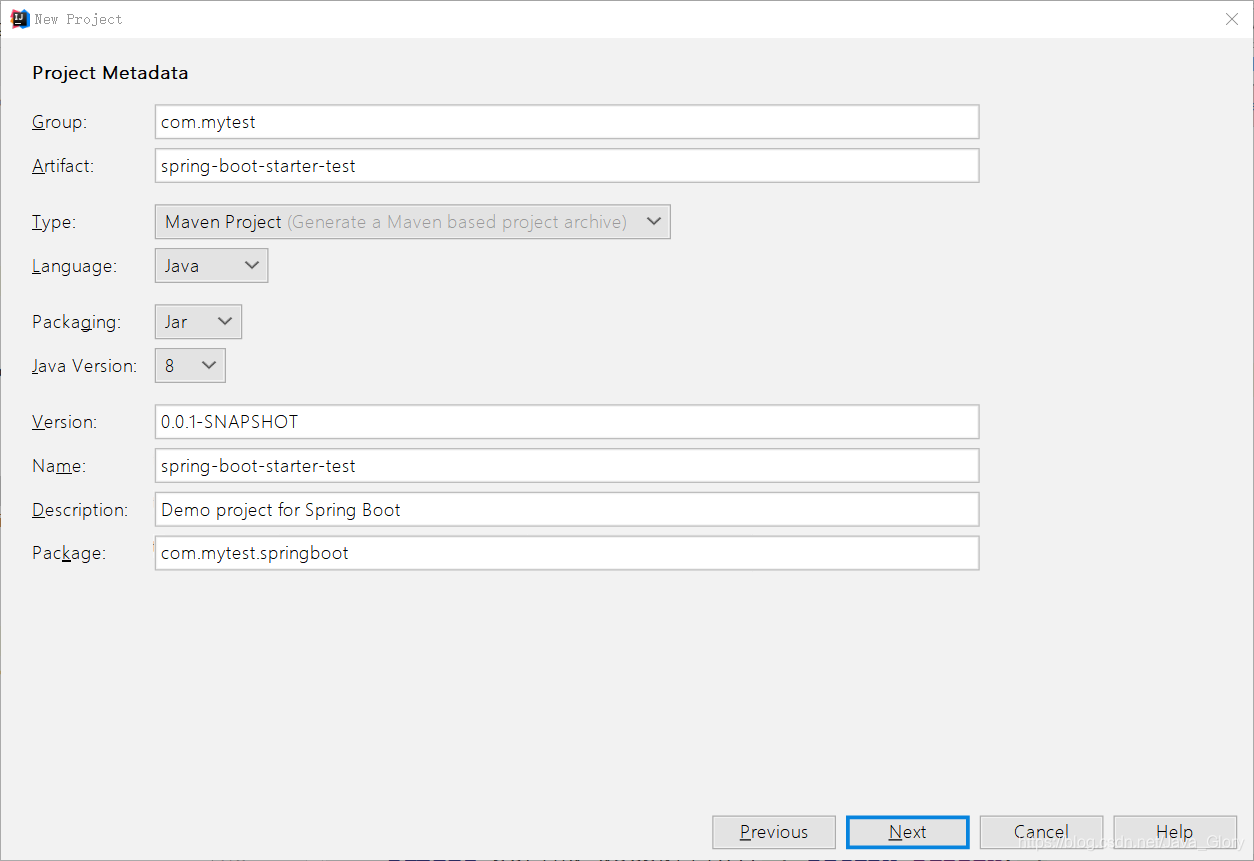
Task: Proceed with the Next button
Action: click(908, 832)
